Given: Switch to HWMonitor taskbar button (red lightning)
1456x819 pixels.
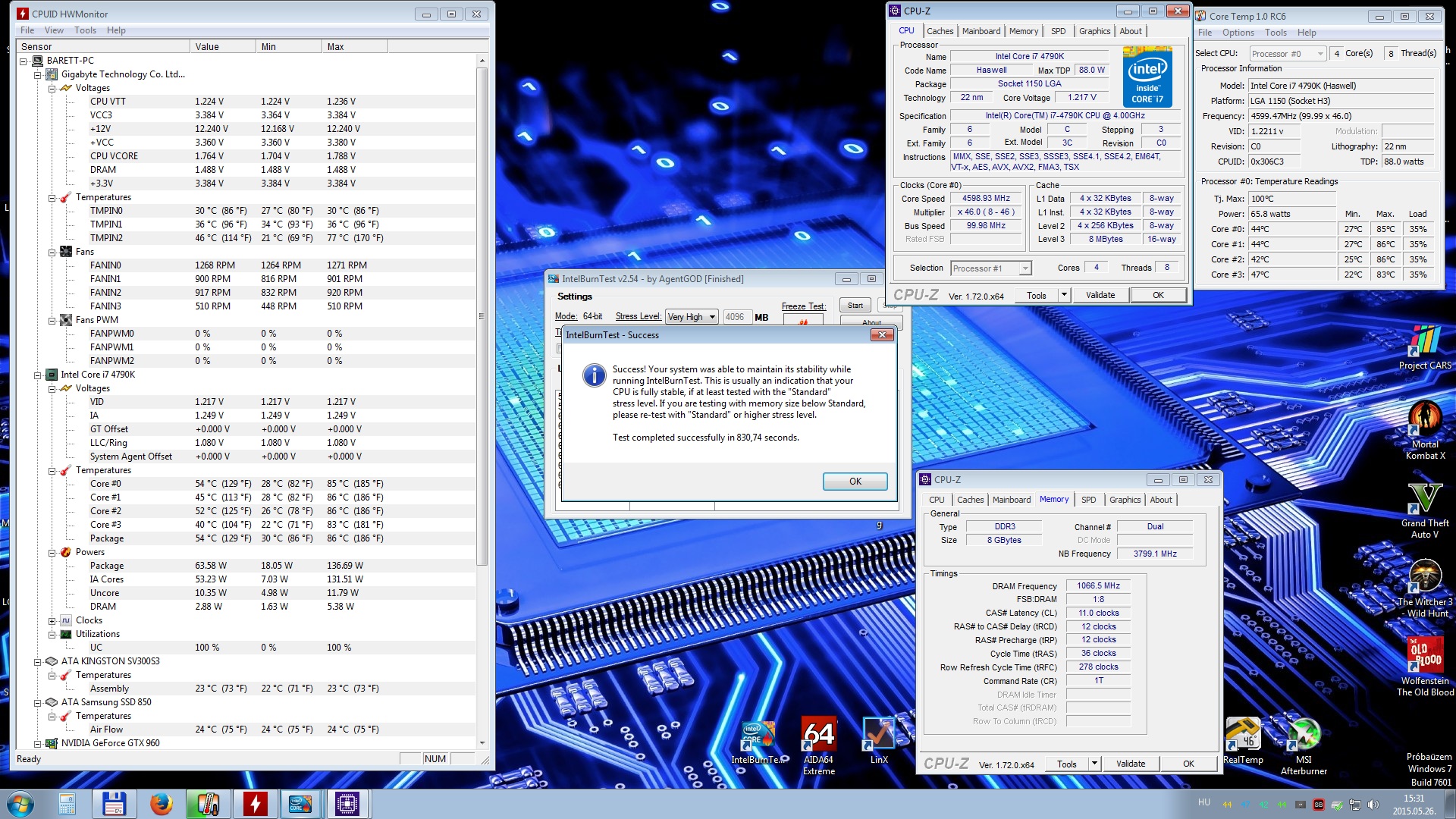Looking at the screenshot, I should click(x=255, y=804).
